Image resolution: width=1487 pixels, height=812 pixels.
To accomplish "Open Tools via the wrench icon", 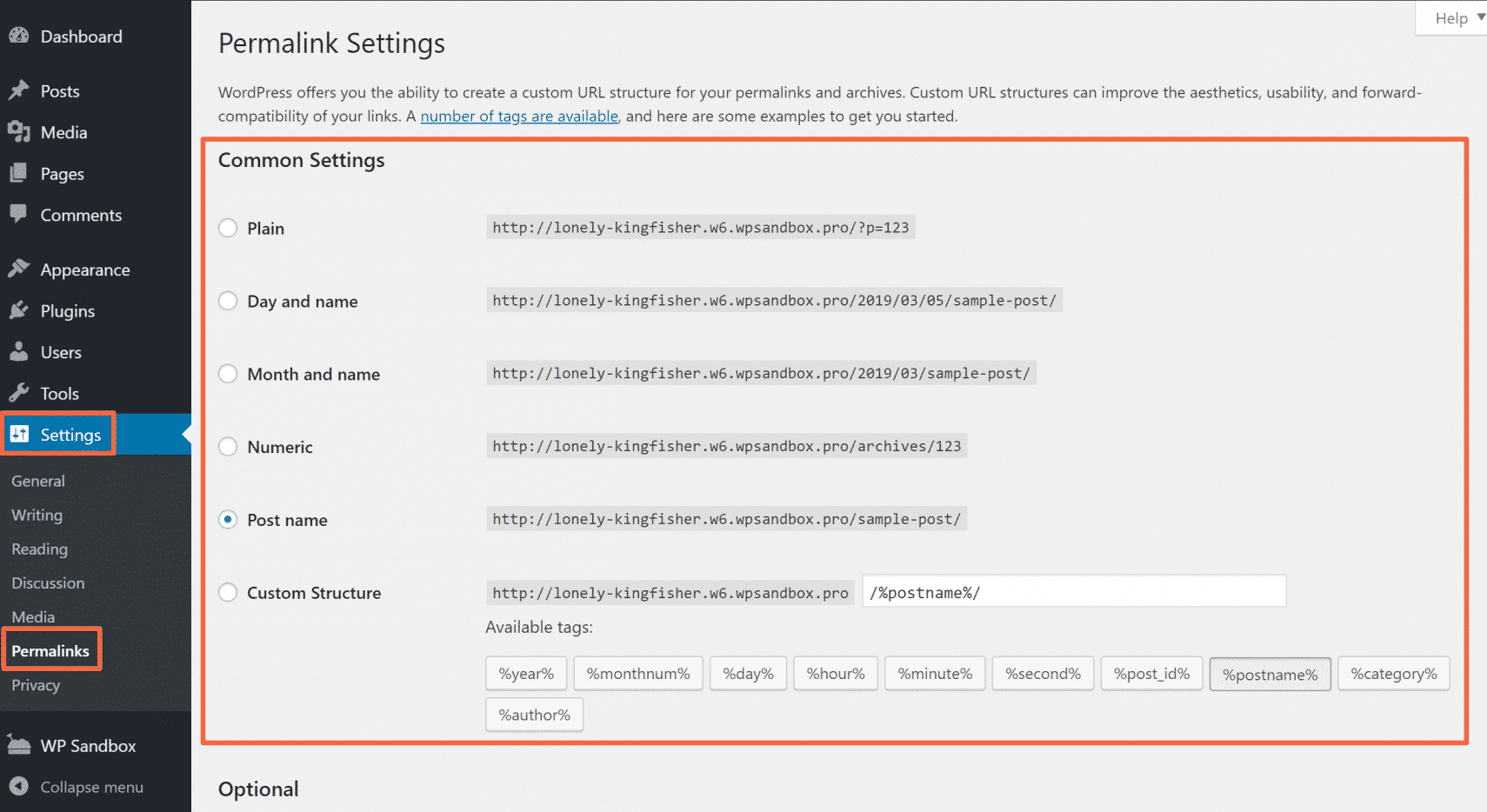I will coord(19,393).
